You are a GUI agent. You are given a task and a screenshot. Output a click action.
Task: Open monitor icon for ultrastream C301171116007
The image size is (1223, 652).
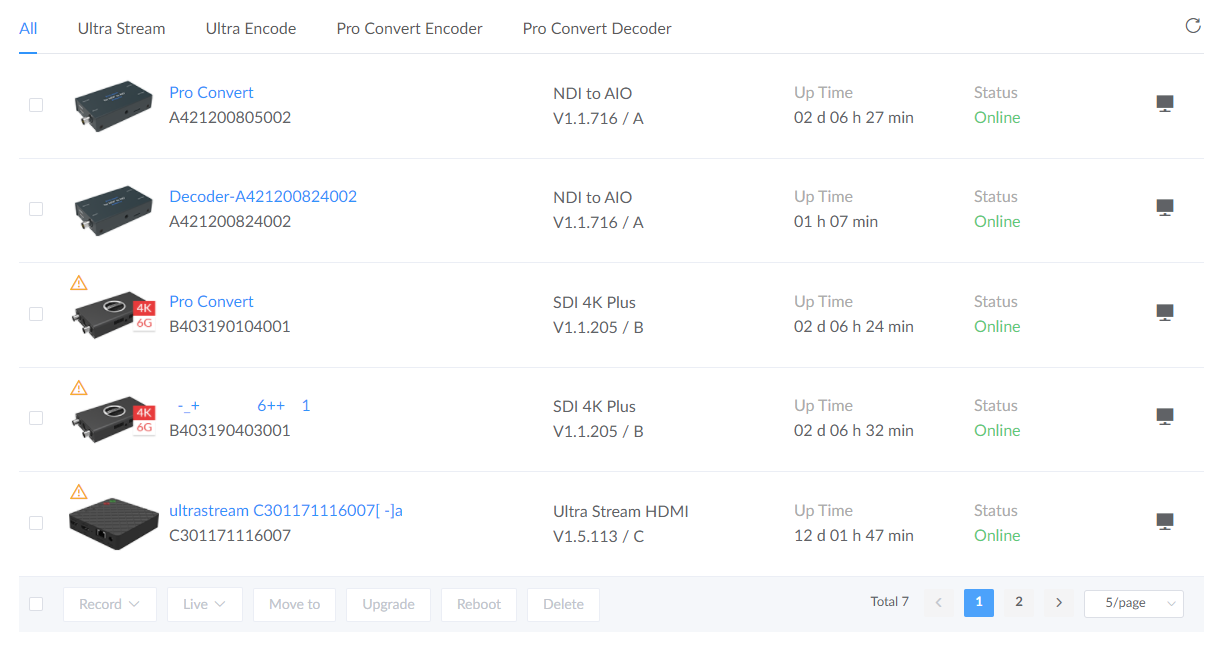tap(1164, 522)
